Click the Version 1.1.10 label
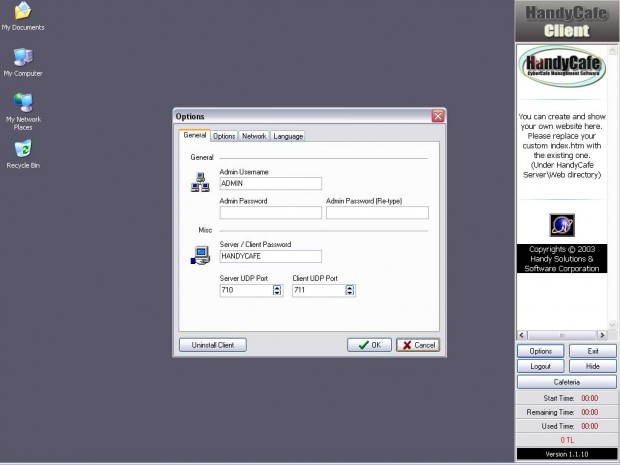 (x=567, y=454)
